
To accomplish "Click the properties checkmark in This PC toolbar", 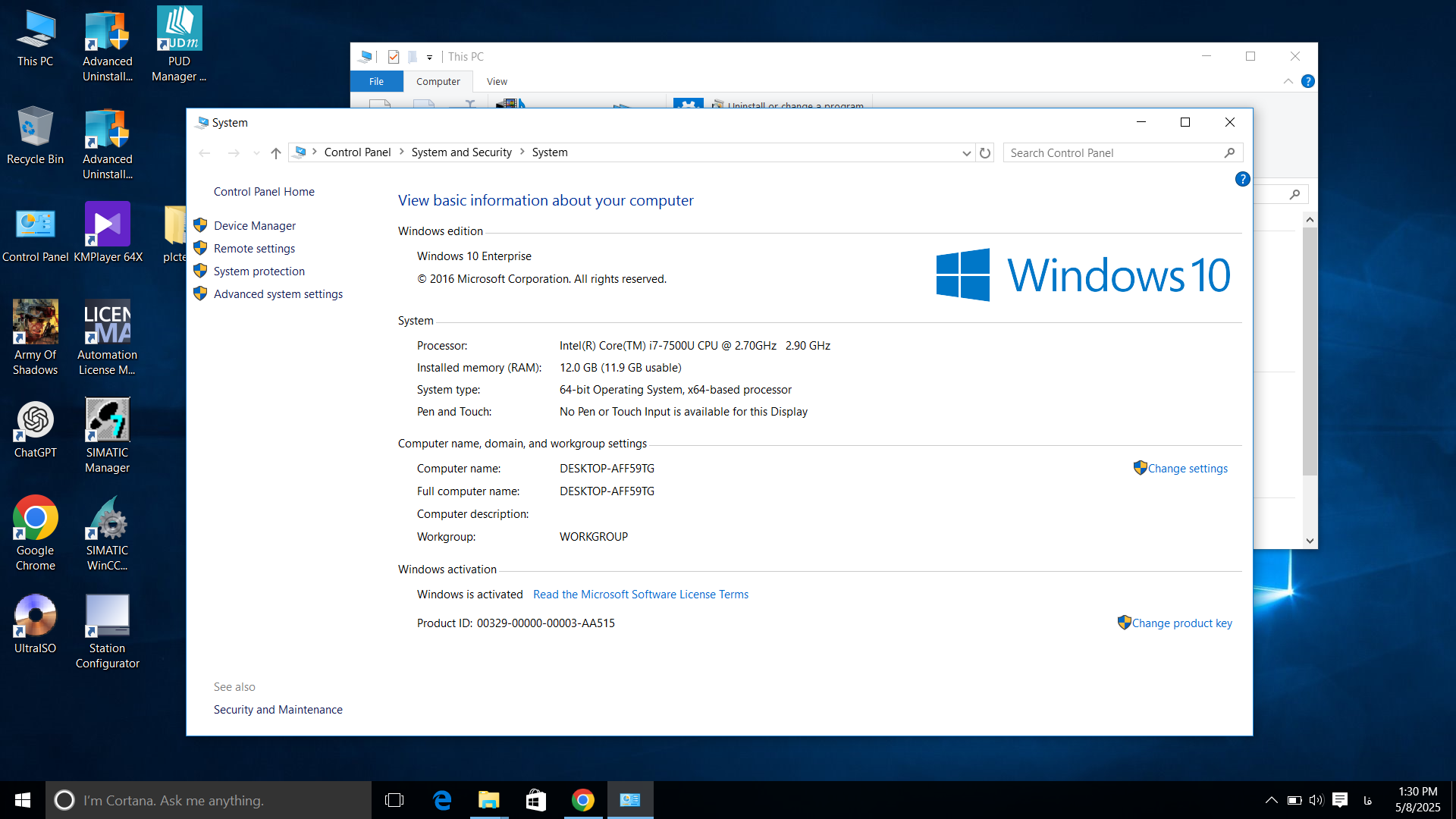I will [393, 57].
